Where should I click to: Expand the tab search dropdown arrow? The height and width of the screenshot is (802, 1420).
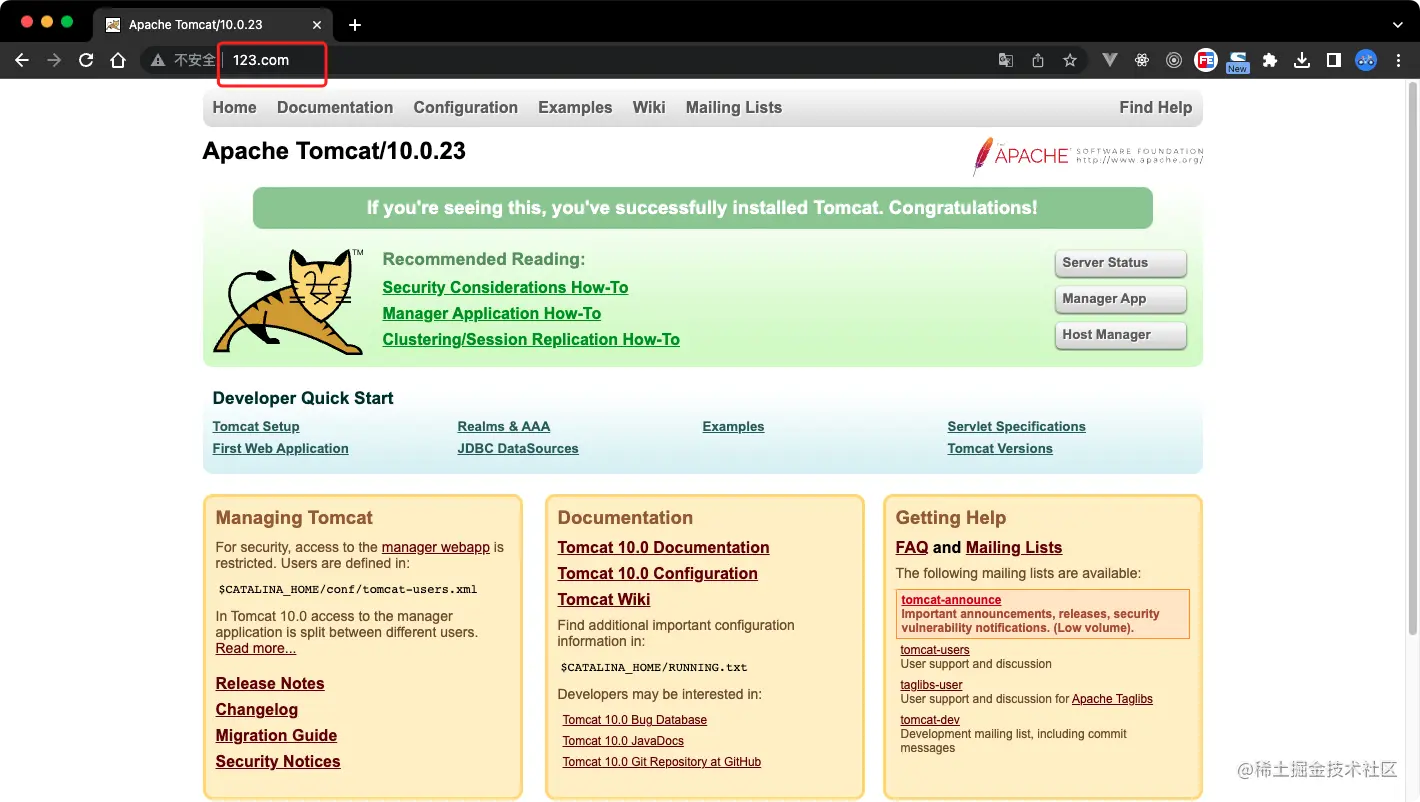click(1398, 25)
